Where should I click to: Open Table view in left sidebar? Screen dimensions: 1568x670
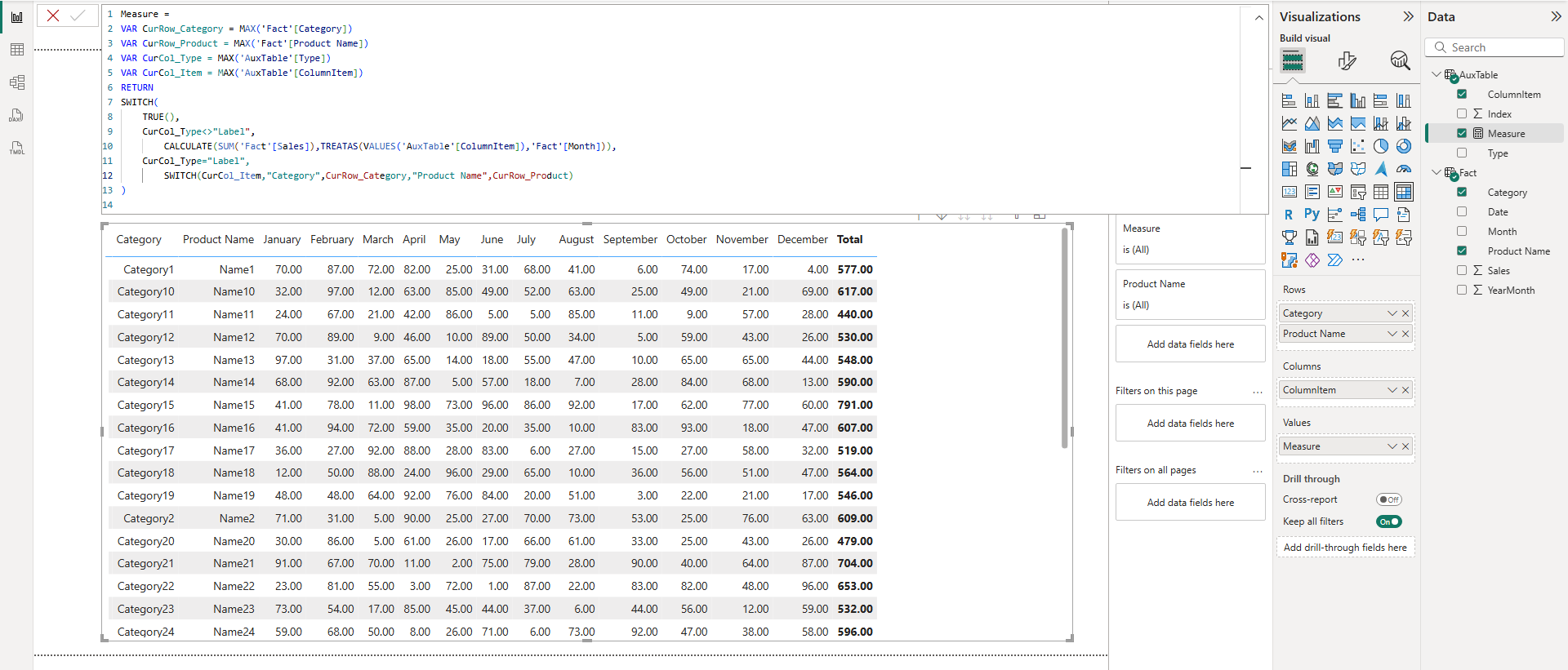click(x=16, y=50)
